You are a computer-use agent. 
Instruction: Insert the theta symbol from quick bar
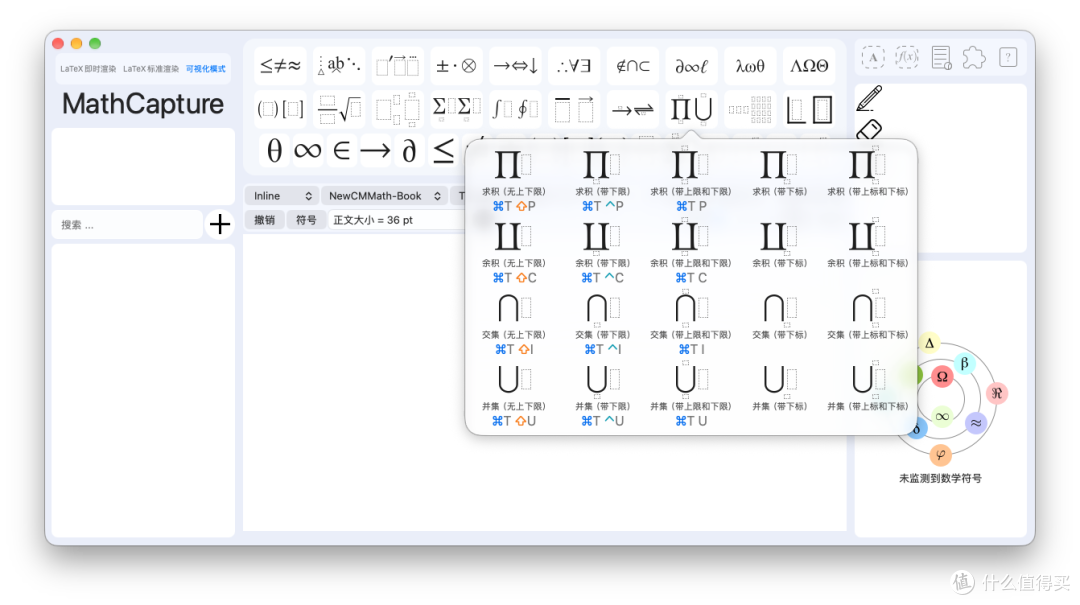[274, 150]
